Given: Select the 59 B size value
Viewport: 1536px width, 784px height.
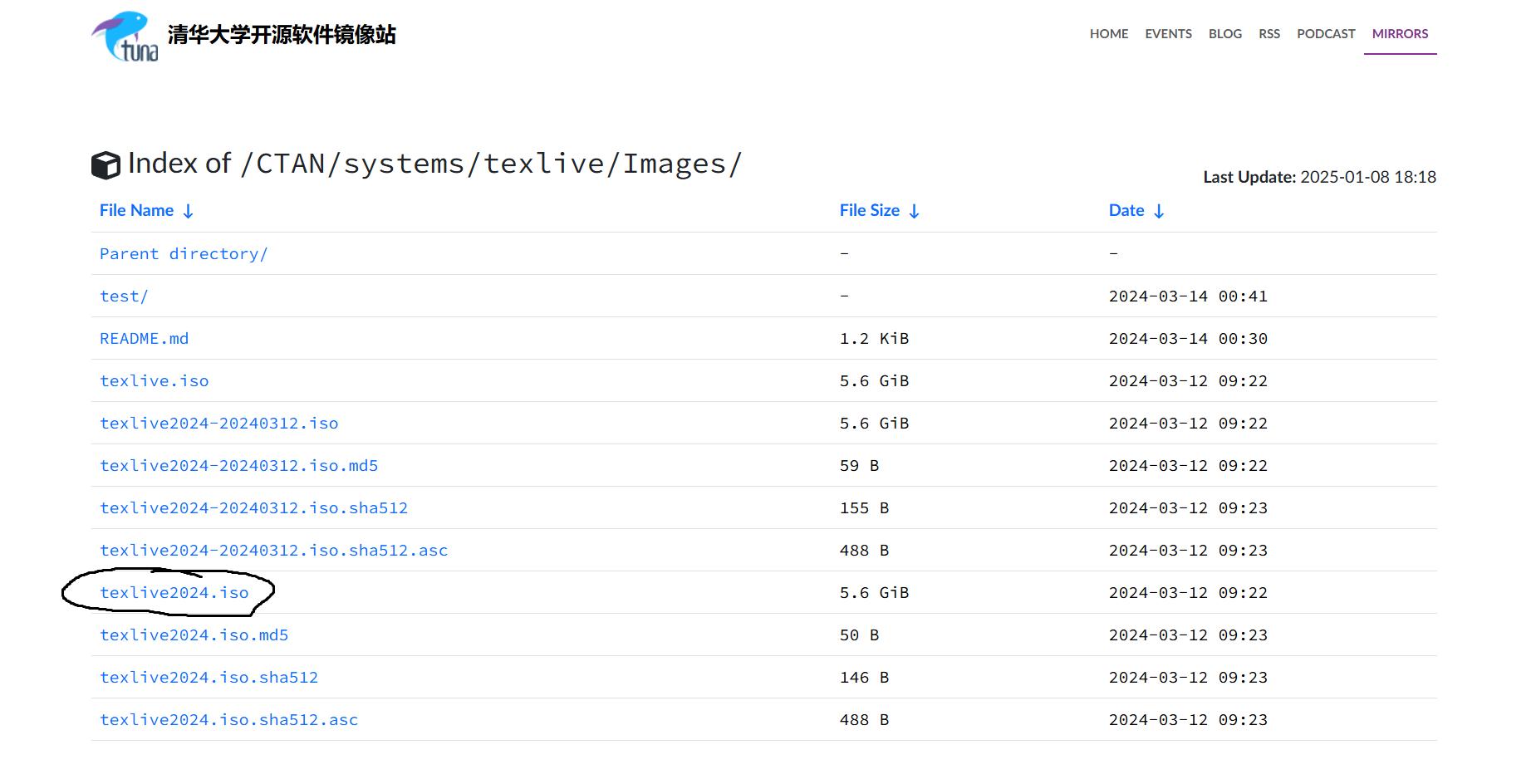Looking at the screenshot, I should [x=860, y=466].
